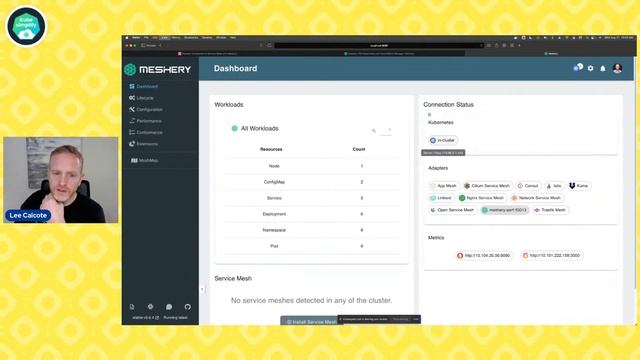Click the Meshery logo
The width and height of the screenshot is (640, 360).
point(158,69)
